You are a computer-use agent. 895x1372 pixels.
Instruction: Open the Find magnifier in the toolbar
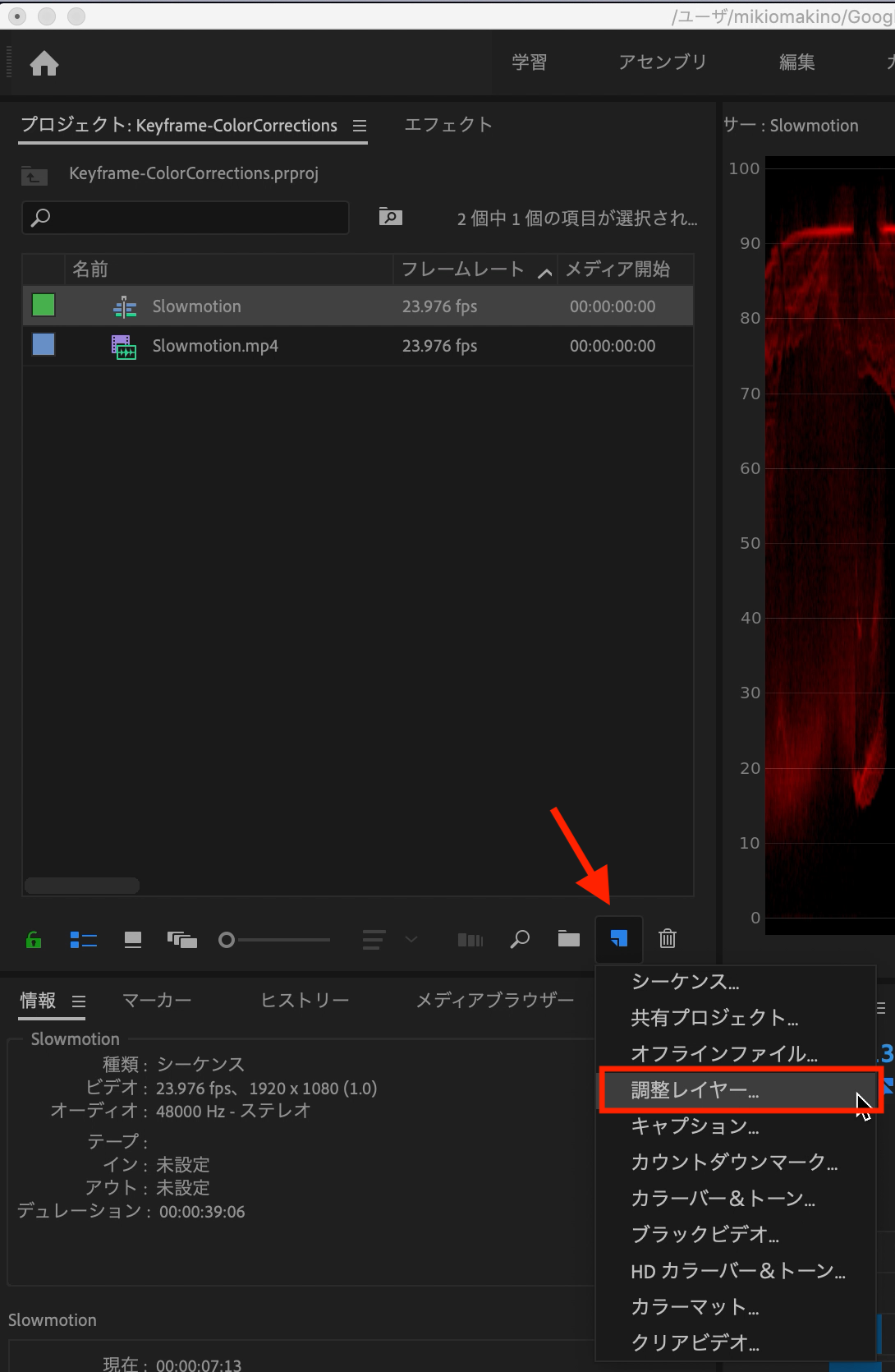tap(520, 939)
